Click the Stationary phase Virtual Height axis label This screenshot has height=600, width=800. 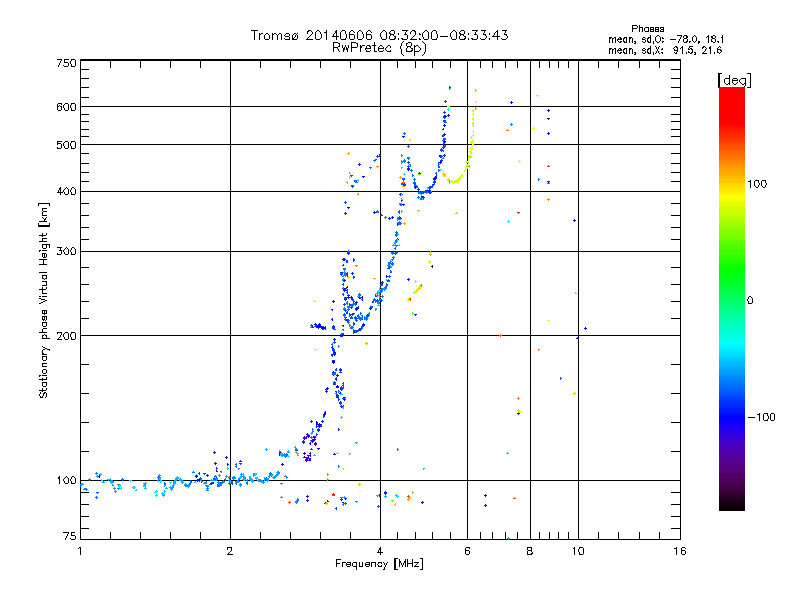point(43,301)
